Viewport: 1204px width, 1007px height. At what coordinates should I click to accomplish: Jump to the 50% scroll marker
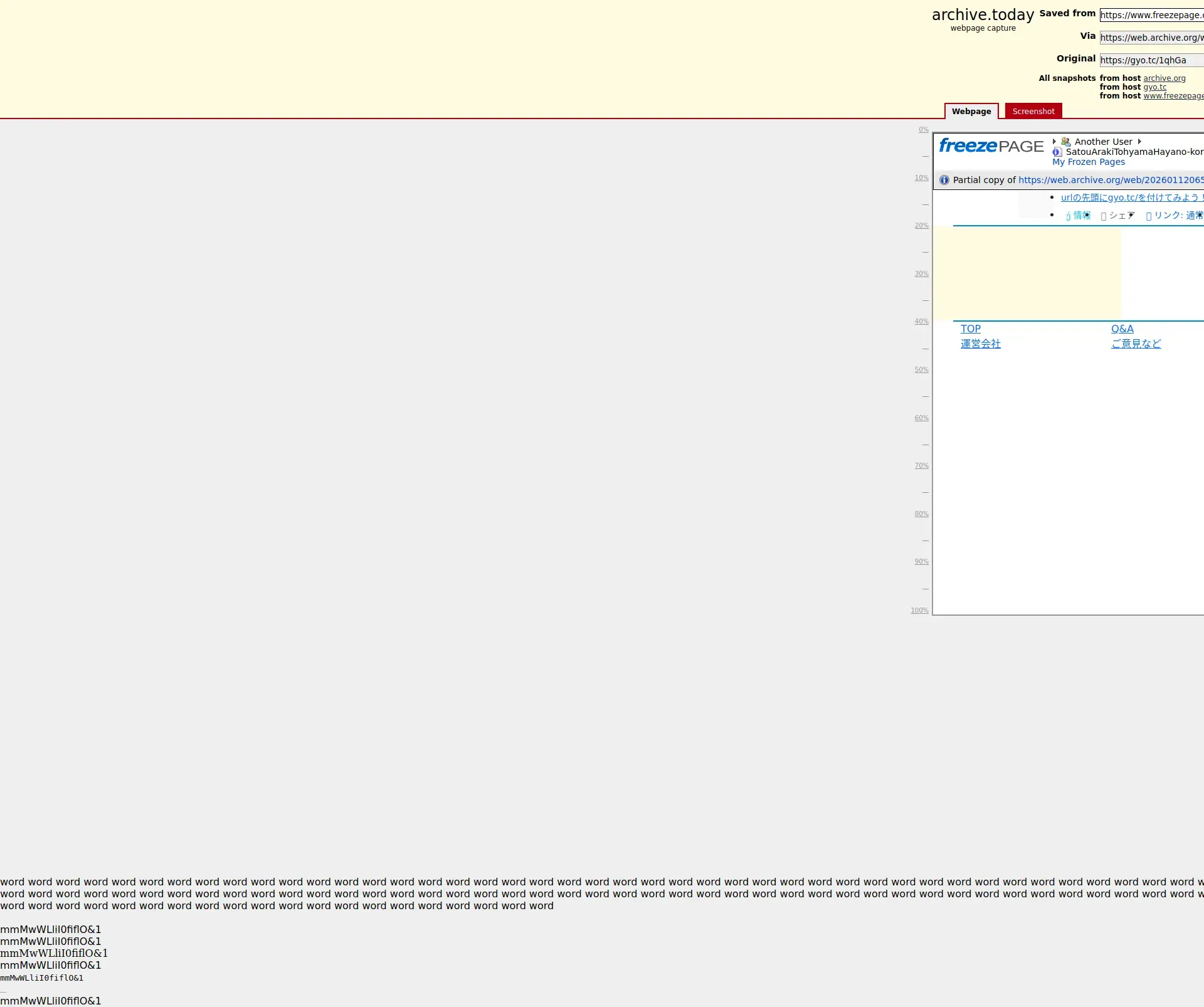point(921,370)
